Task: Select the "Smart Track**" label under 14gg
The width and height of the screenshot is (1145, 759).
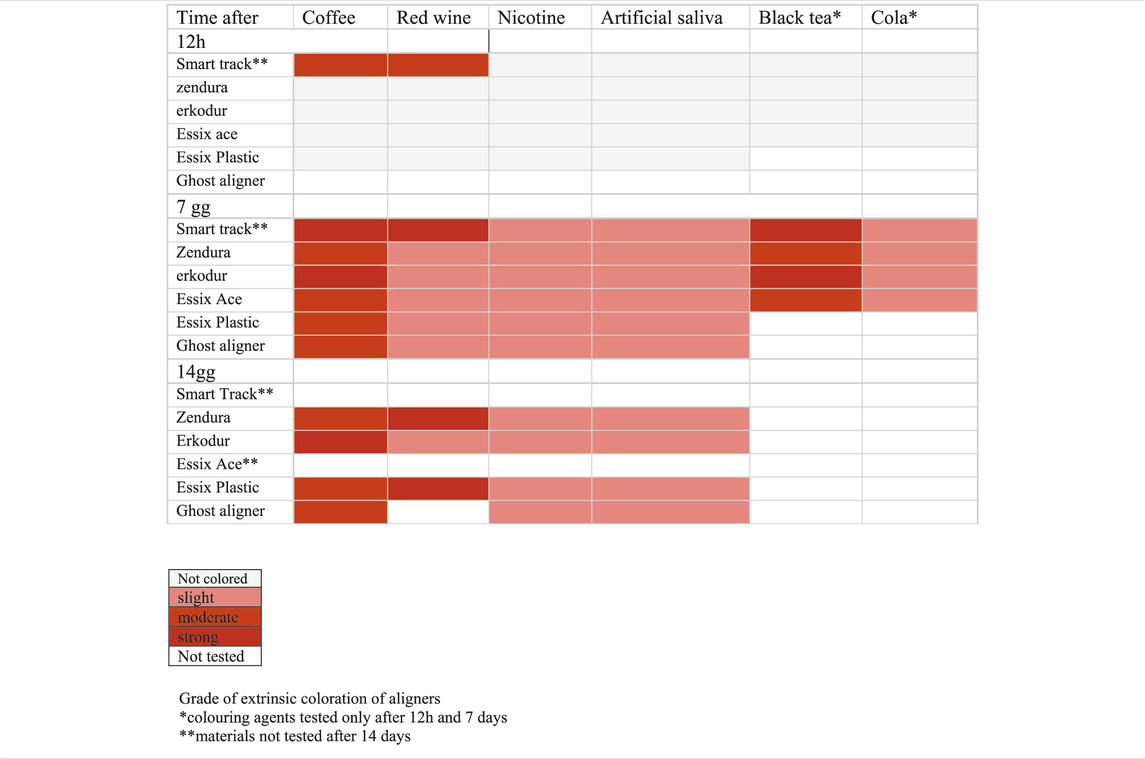Action: tap(225, 394)
